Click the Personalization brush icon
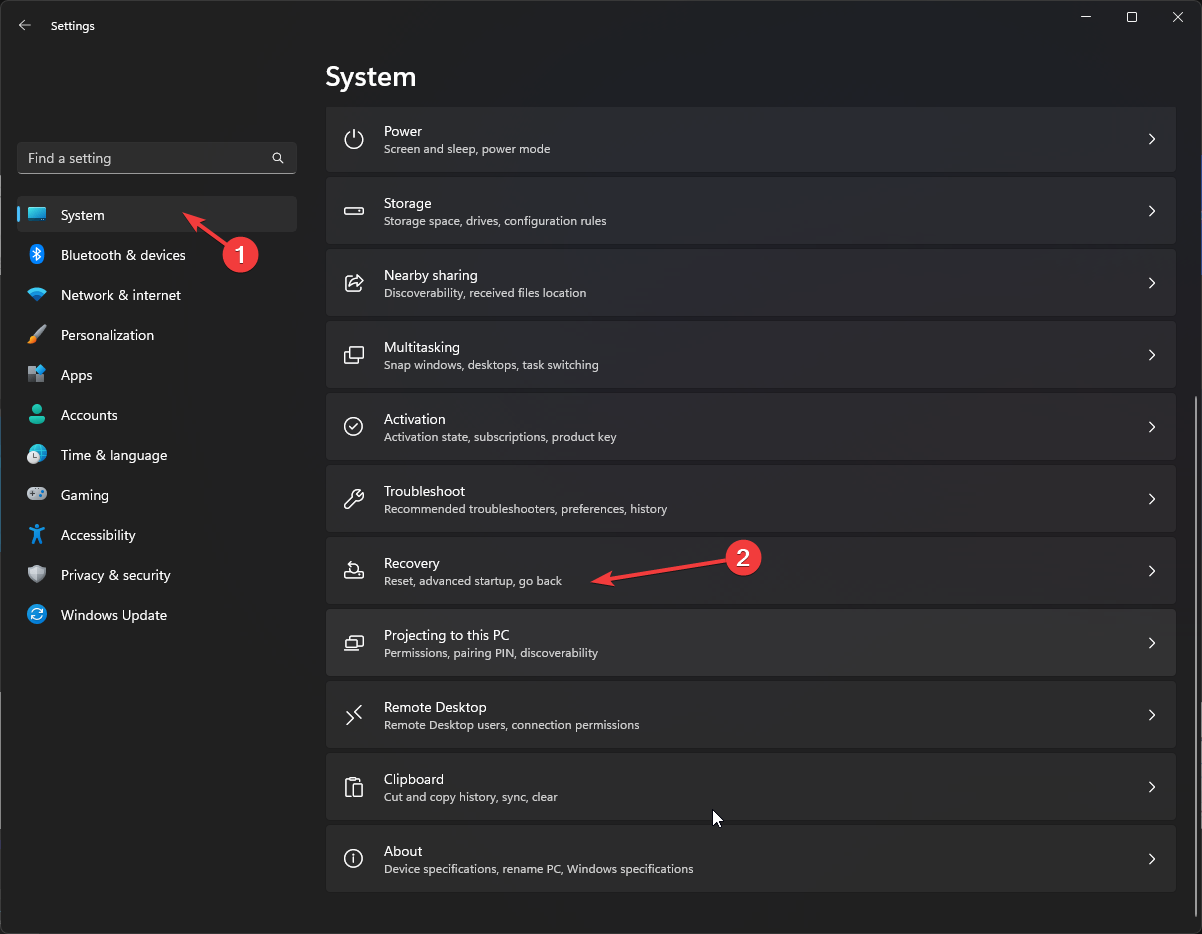Image resolution: width=1202 pixels, height=934 pixels. [x=37, y=334]
